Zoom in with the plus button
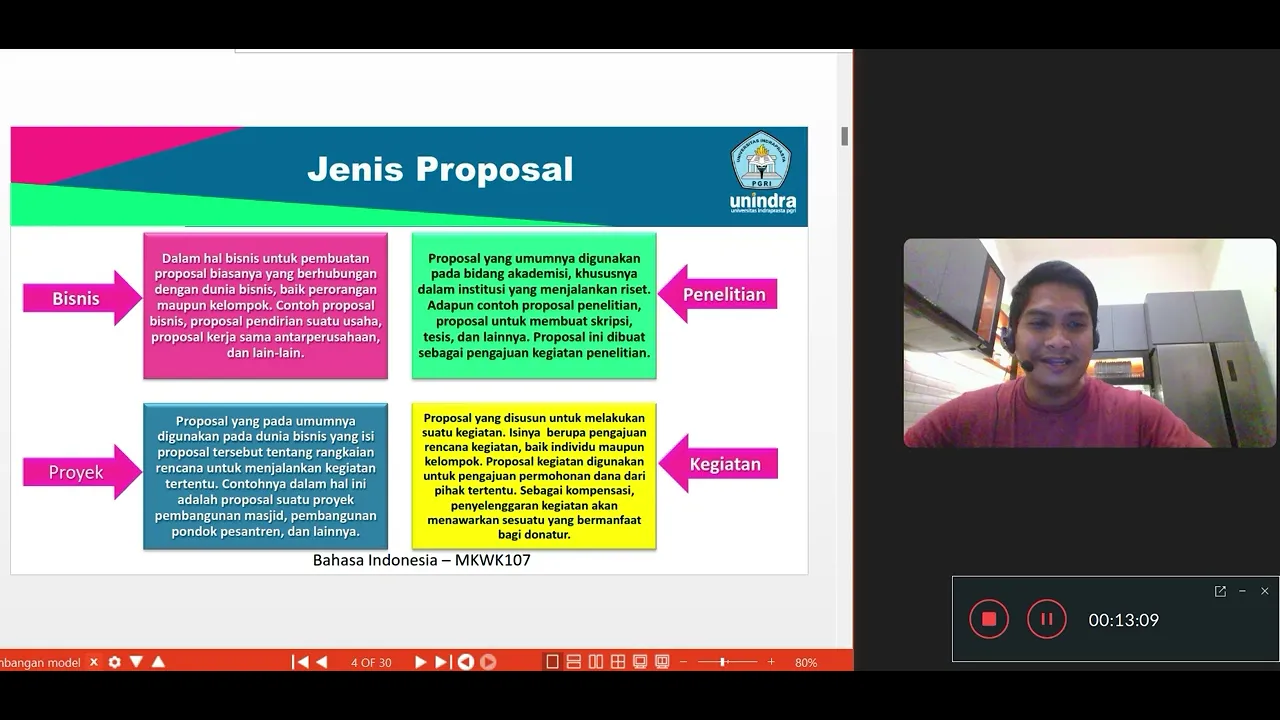Viewport: 1280px width, 720px height. 771,662
